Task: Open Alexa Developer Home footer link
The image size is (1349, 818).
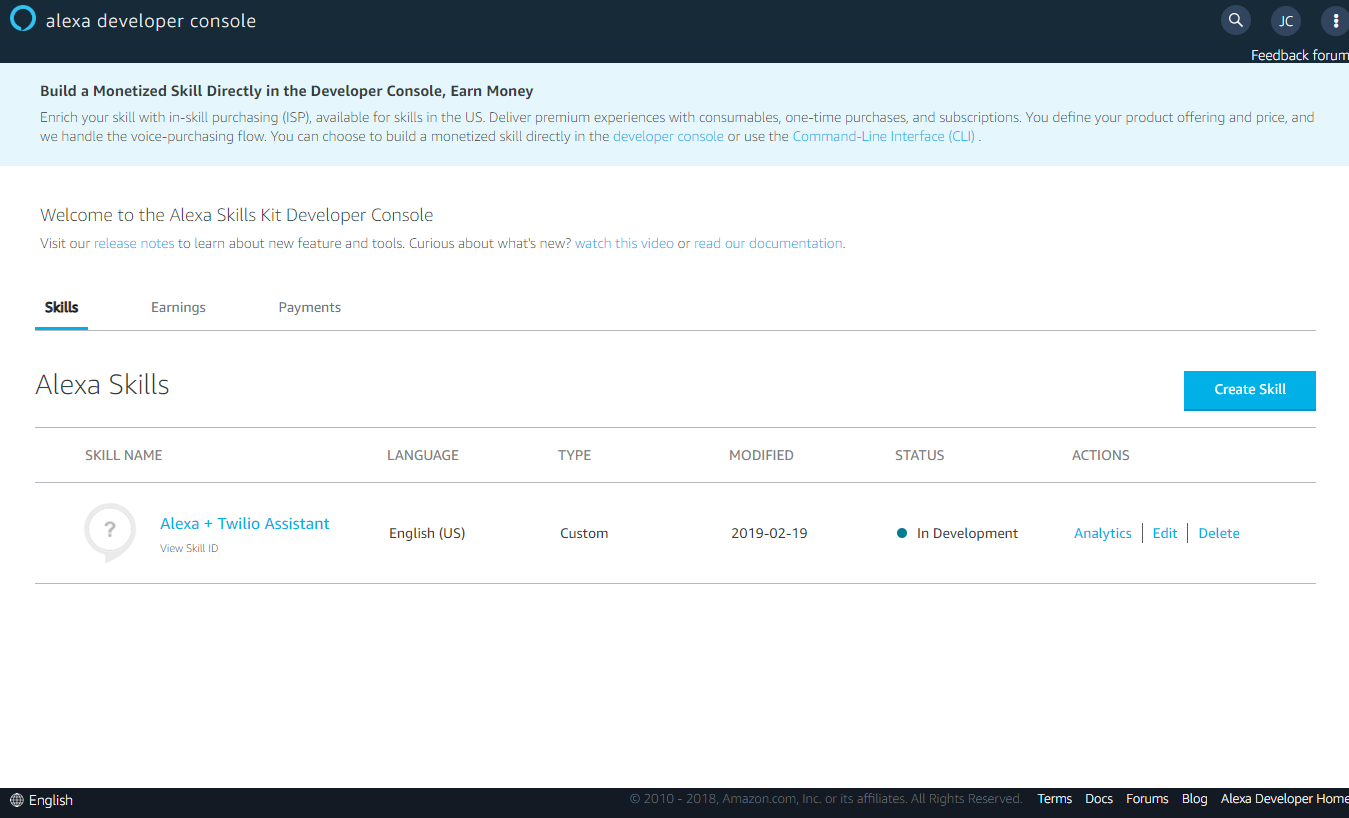Action: click(1285, 799)
